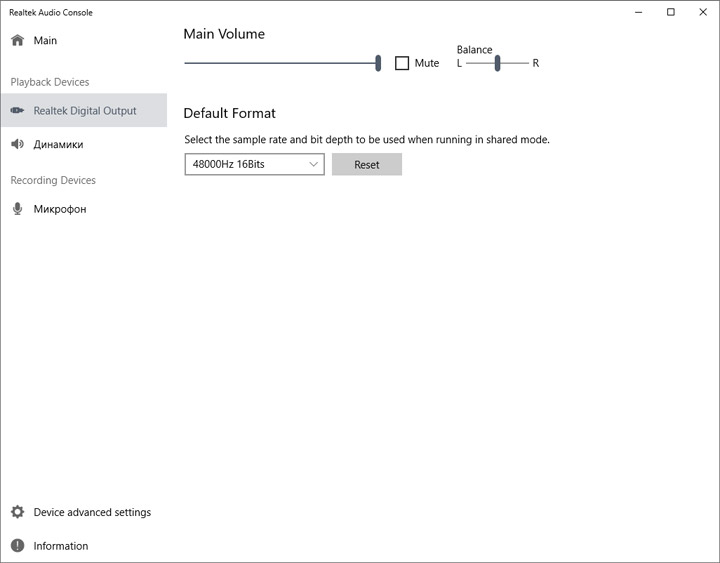The width and height of the screenshot is (720, 563).
Task: Click the Balance slider thumb
Action: (x=497, y=63)
